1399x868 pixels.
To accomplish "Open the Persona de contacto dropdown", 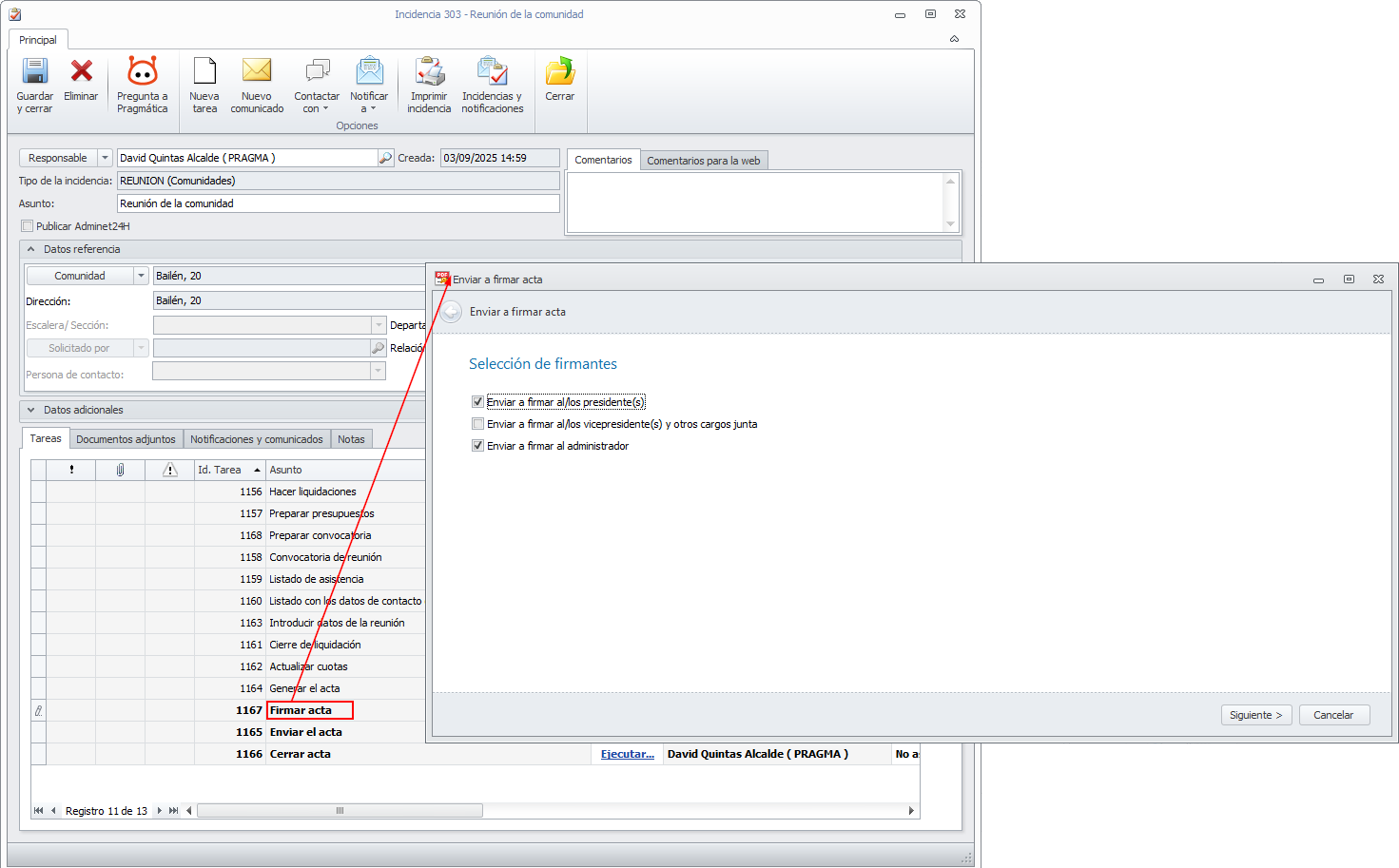I will 379,371.
